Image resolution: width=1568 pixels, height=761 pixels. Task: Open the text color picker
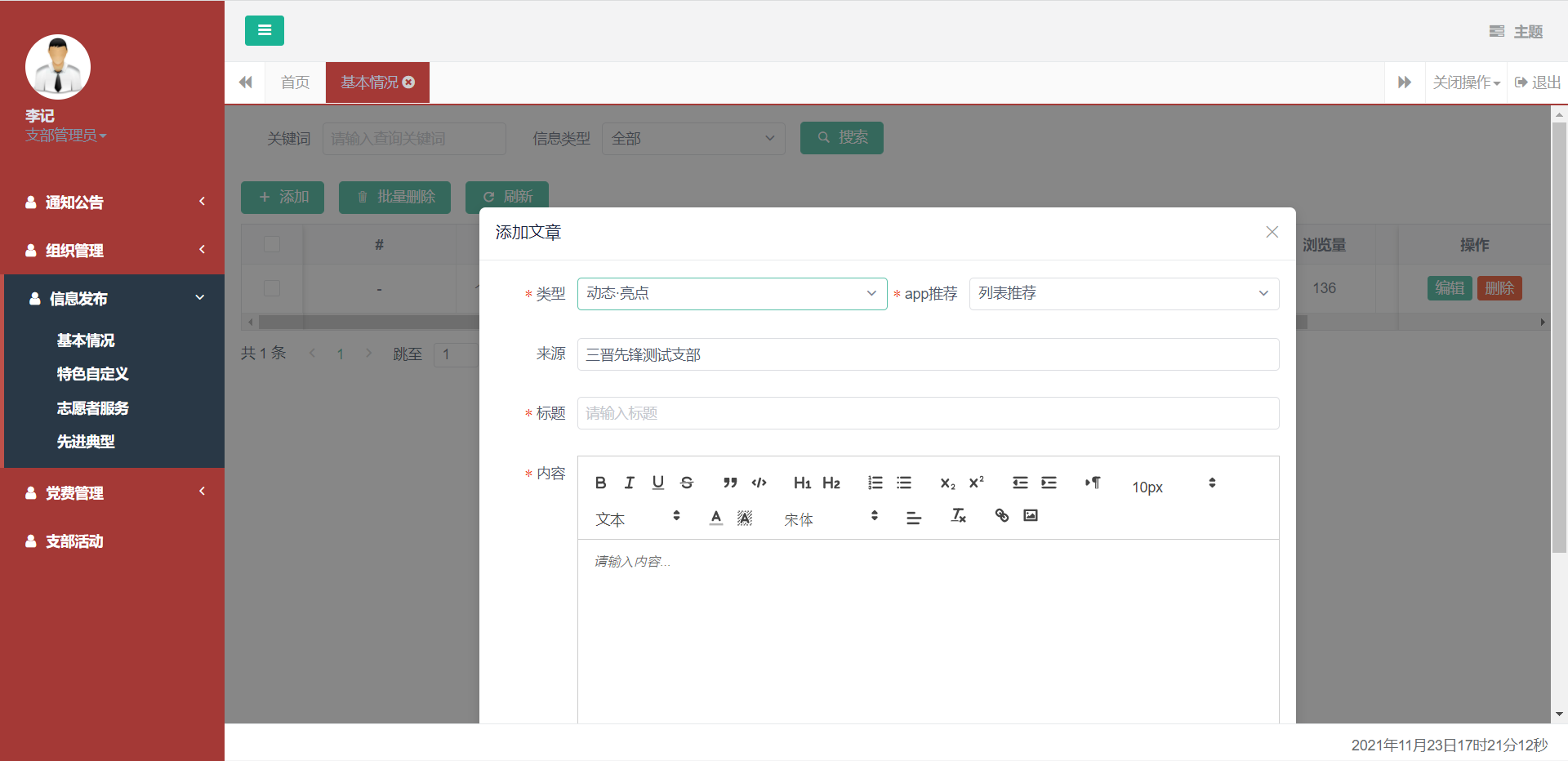point(715,517)
